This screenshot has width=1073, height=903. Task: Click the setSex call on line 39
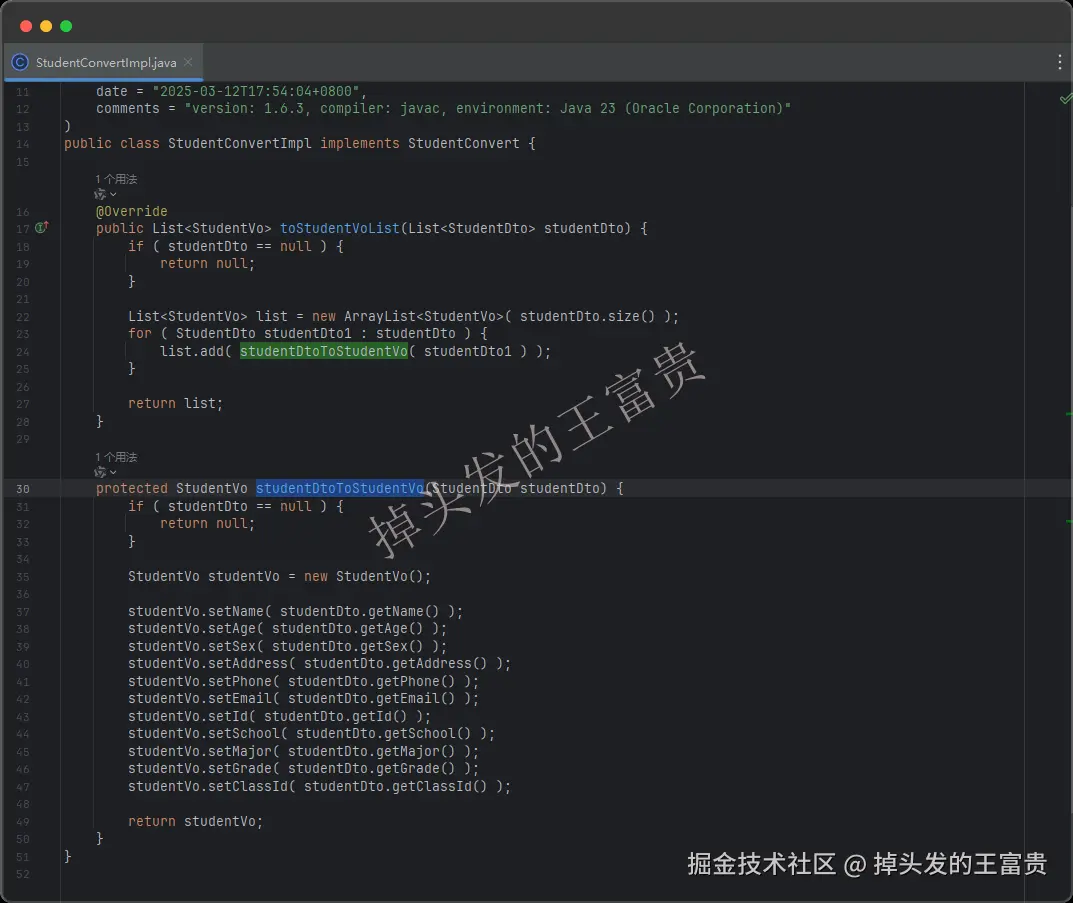pyautogui.click(x=287, y=646)
